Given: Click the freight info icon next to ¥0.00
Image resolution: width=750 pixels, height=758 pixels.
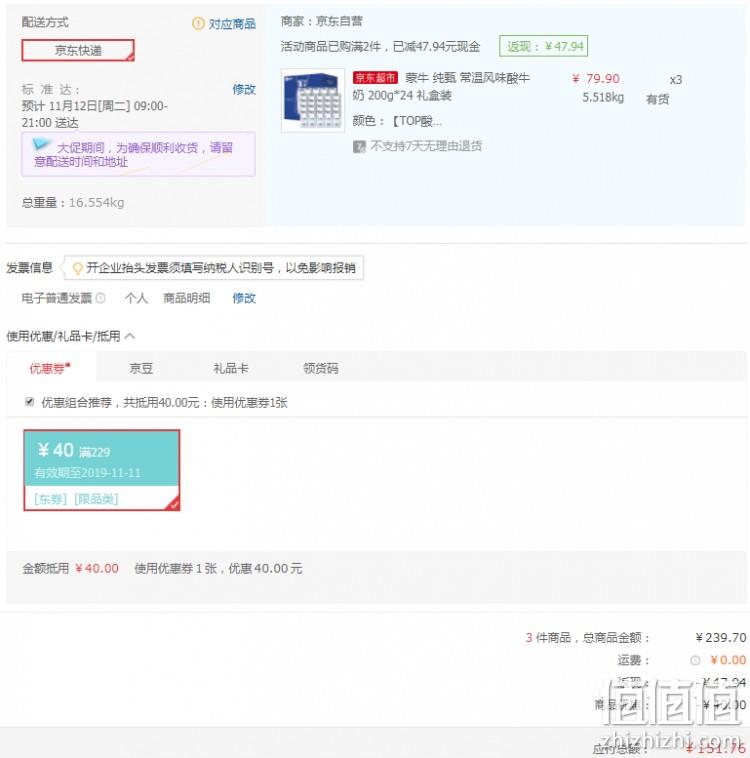Looking at the screenshot, I should click(x=695, y=660).
